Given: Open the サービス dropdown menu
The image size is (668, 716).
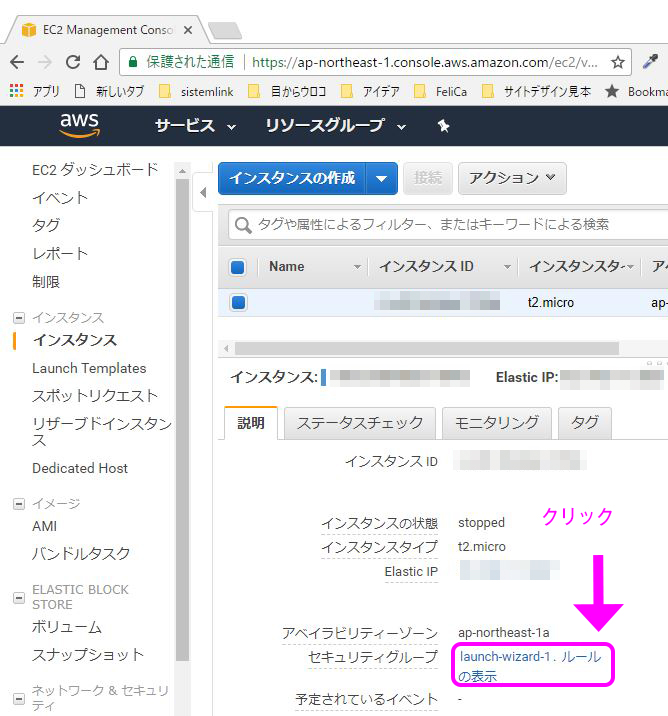Looking at the screenshot, I should coord(195,126).
